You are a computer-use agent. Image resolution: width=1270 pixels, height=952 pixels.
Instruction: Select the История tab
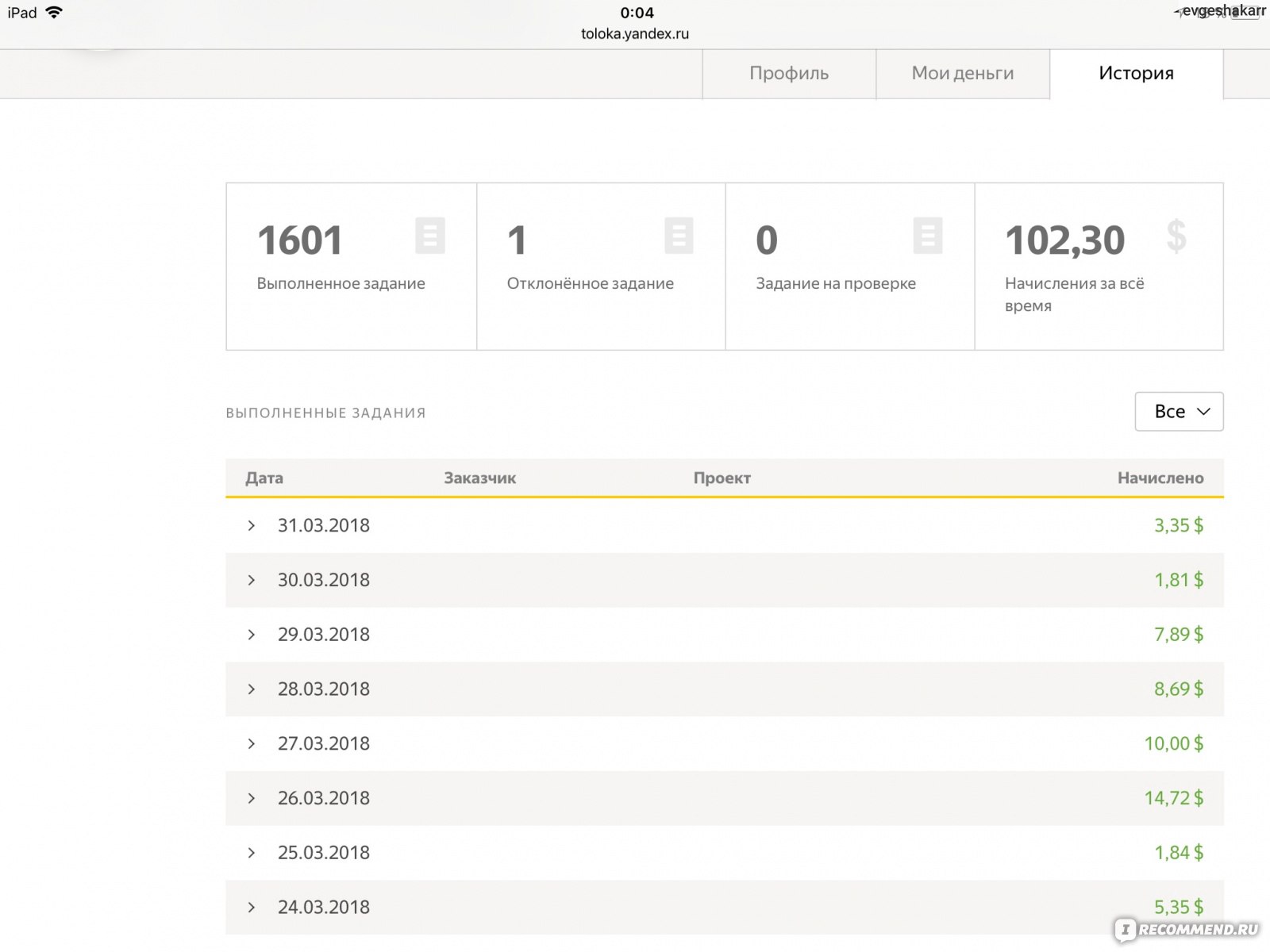pyautogui.click(x=1136, y=74)
